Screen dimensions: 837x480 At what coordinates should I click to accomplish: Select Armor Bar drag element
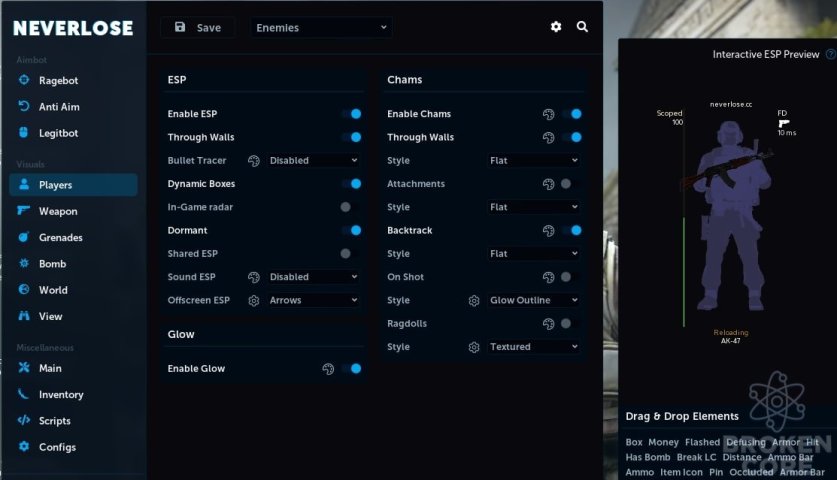(x=802, y=472)
